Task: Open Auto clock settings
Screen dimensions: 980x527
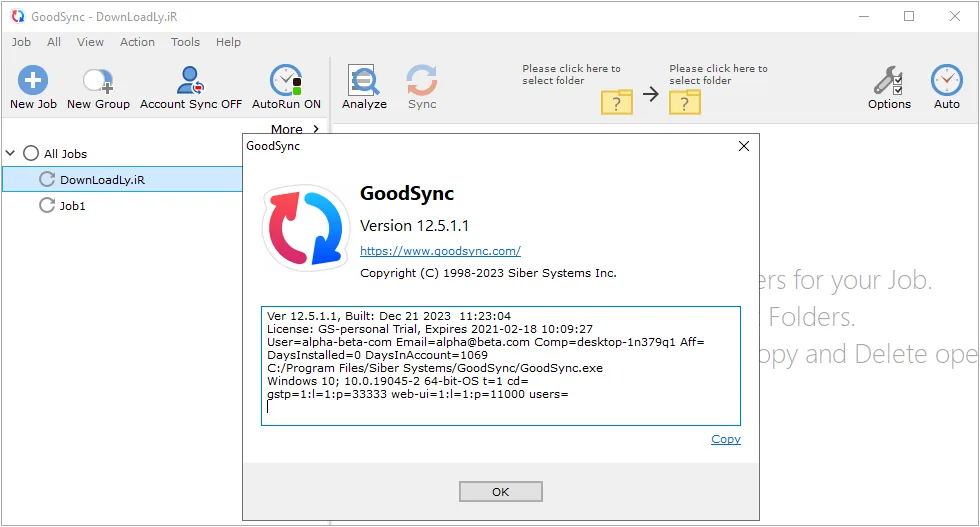Action: [946, 81]
